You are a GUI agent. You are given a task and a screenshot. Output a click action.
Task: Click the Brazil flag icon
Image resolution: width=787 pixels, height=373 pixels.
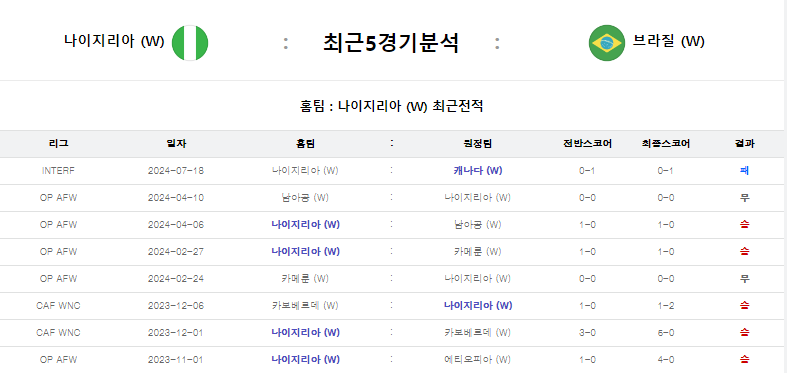pyautogui.click(x=607, y=43)
